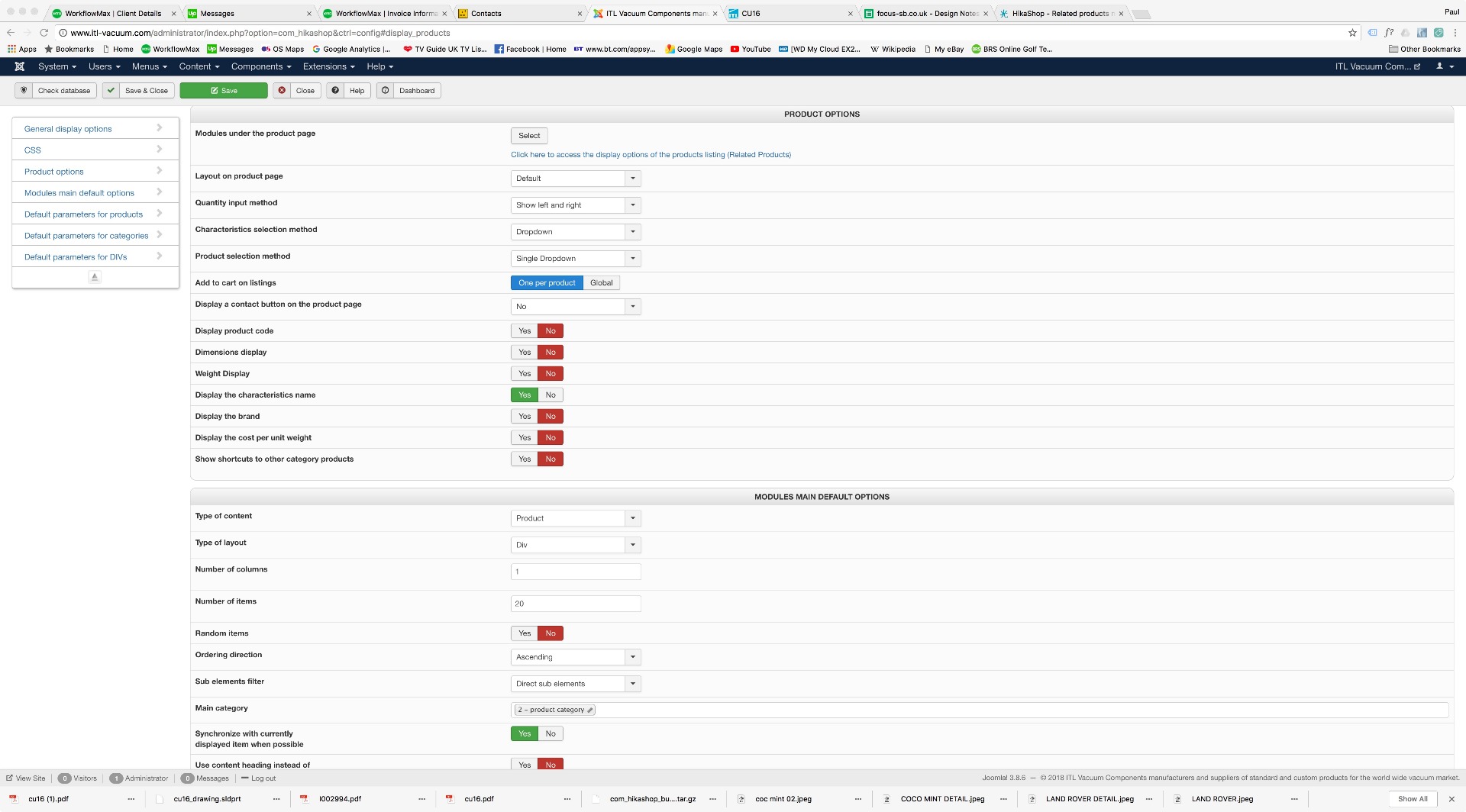This screenshot has height=812, width=1466.
Task: Click the Number of columns field
Action: click(x=576, y=572)
